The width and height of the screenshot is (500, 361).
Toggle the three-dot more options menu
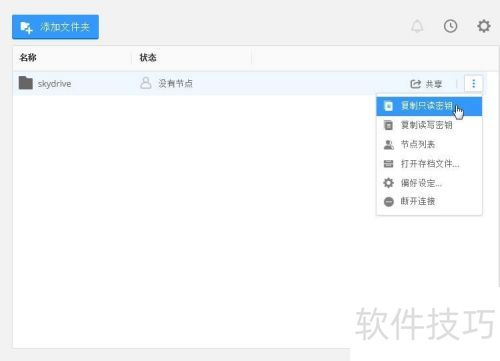click(473, 83)
